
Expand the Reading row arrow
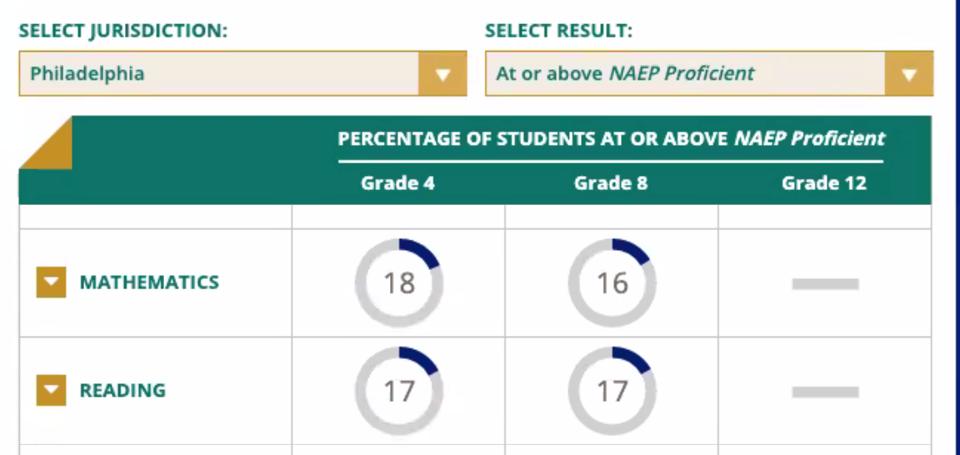[51, 390]
